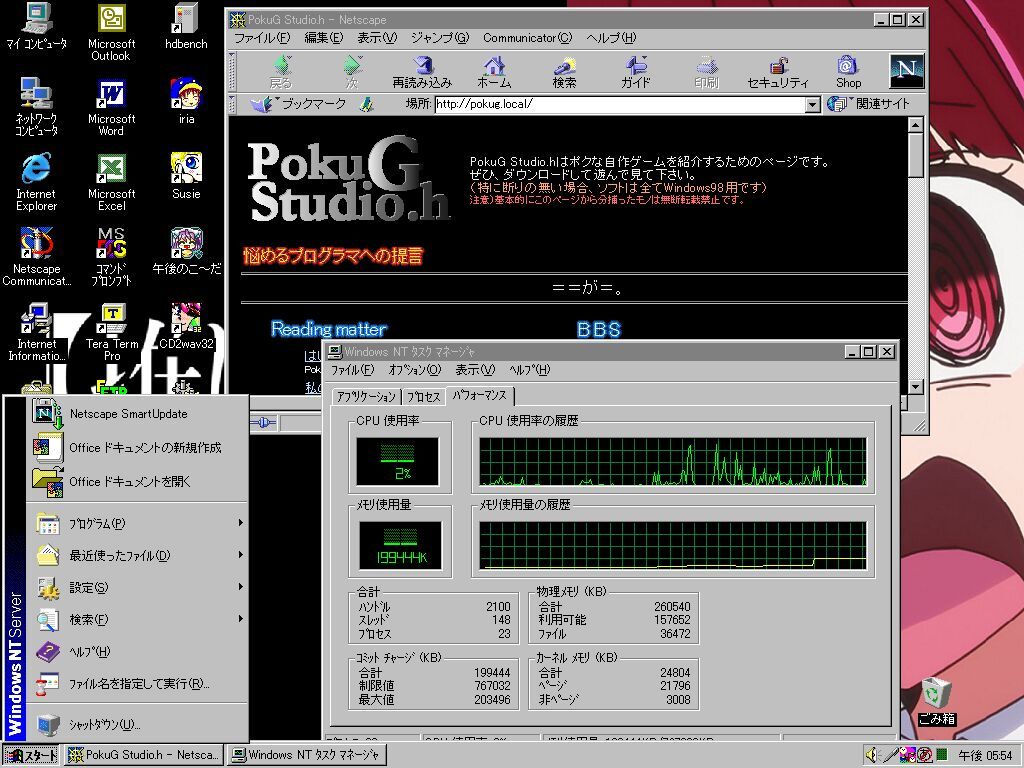Click the Netscape N logo throbber
This screenshot has height=768, width=1024.
(x=906, y=71)
